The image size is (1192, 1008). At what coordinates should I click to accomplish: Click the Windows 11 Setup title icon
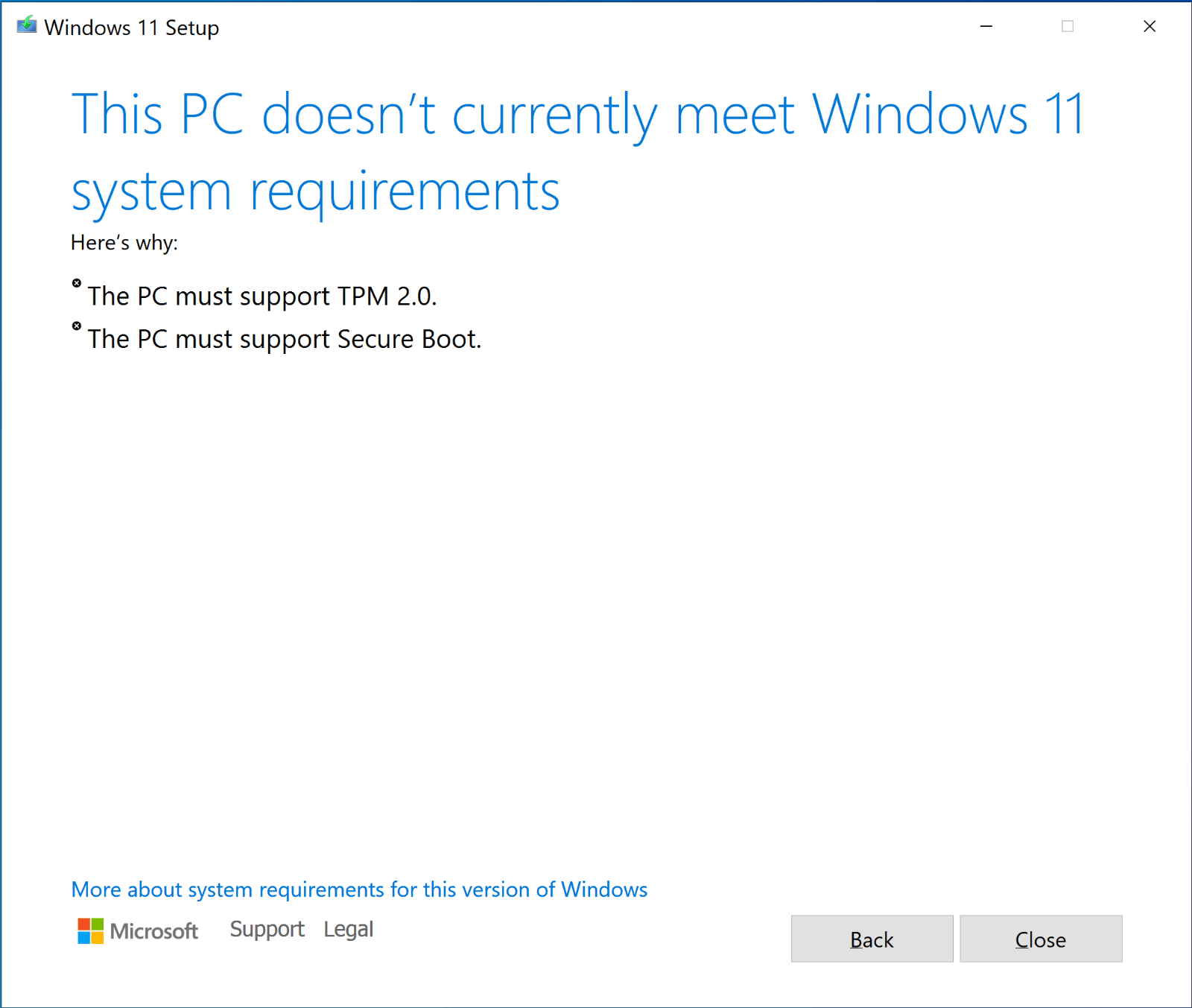pos(27,26)
